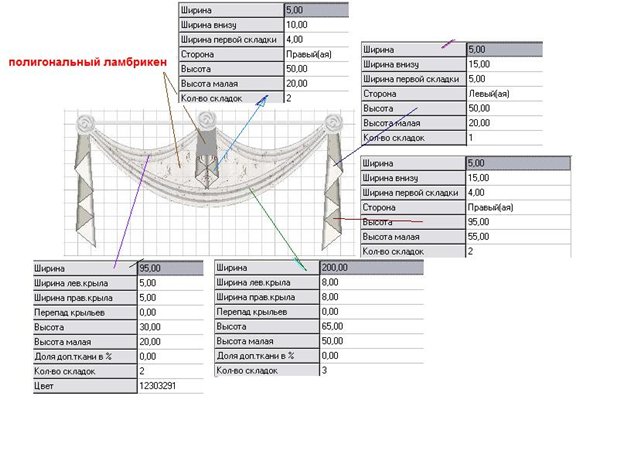This screenshot has width=640, height=450.
Task: Select the Цвет property row label
Action: pos(85,384)
